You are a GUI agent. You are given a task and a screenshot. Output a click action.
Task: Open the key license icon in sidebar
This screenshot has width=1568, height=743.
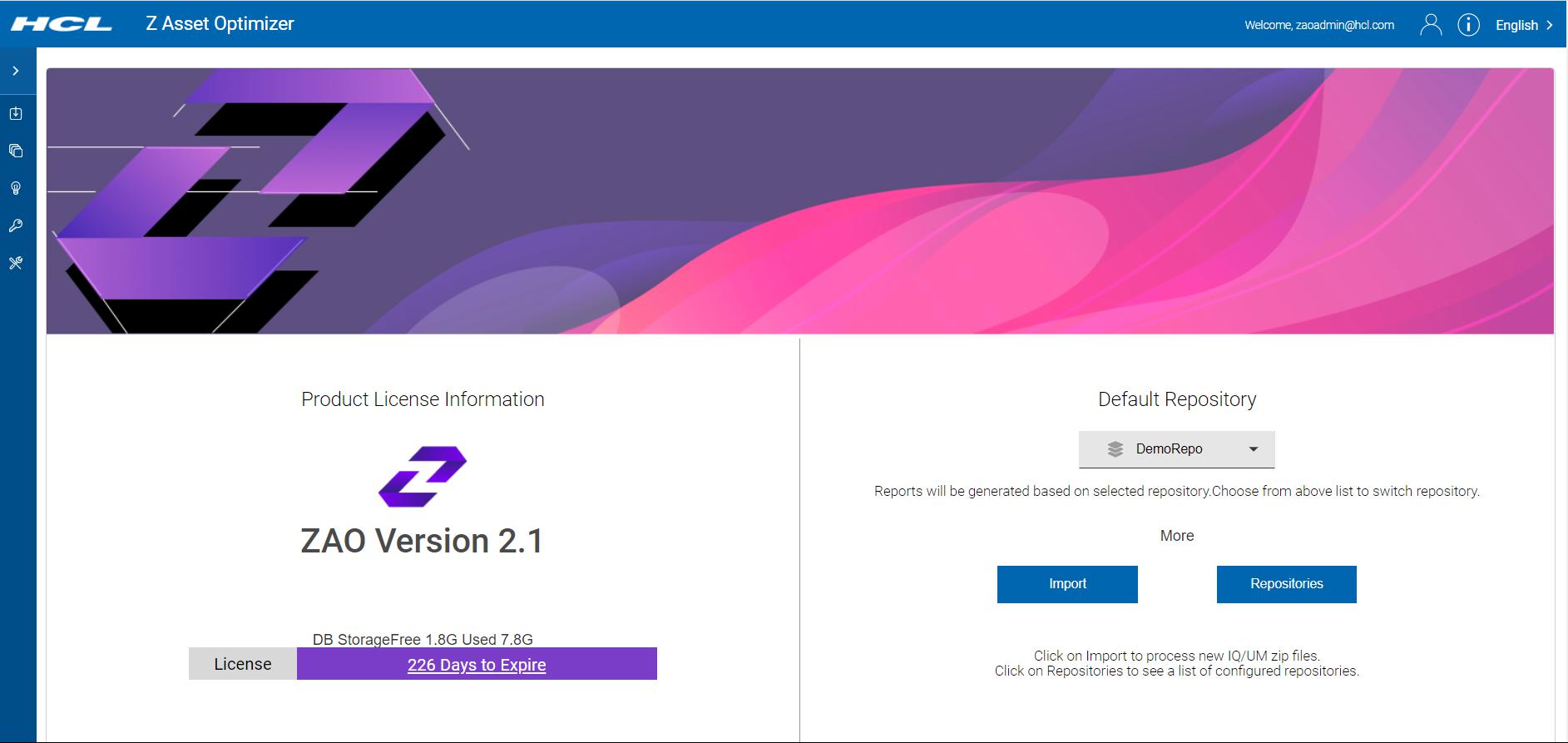[16, 225]
